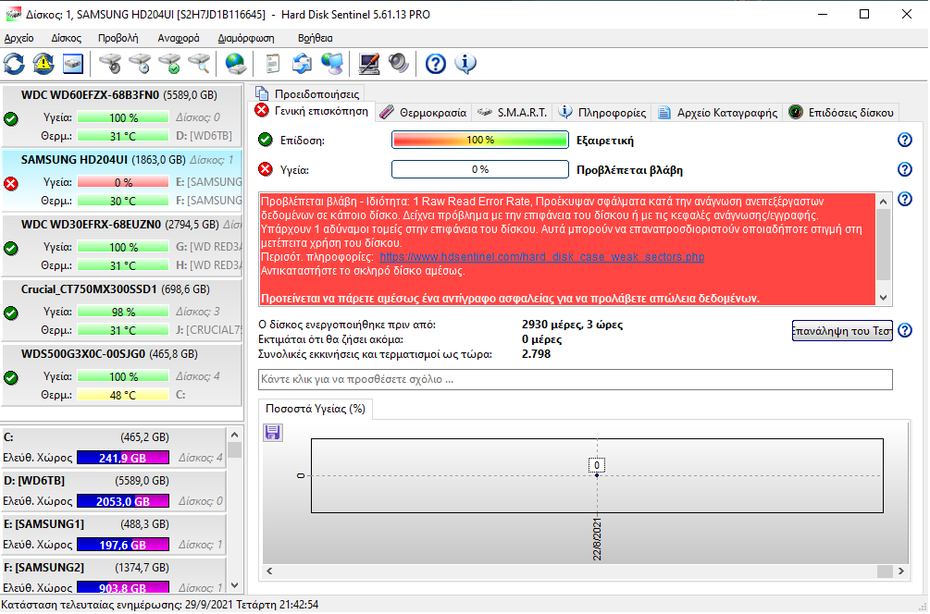The height and width of the screenshot is (614, 930).
Task: Click the red X status icon on SAMSUNG disk
Action: [x=11, y=184]
